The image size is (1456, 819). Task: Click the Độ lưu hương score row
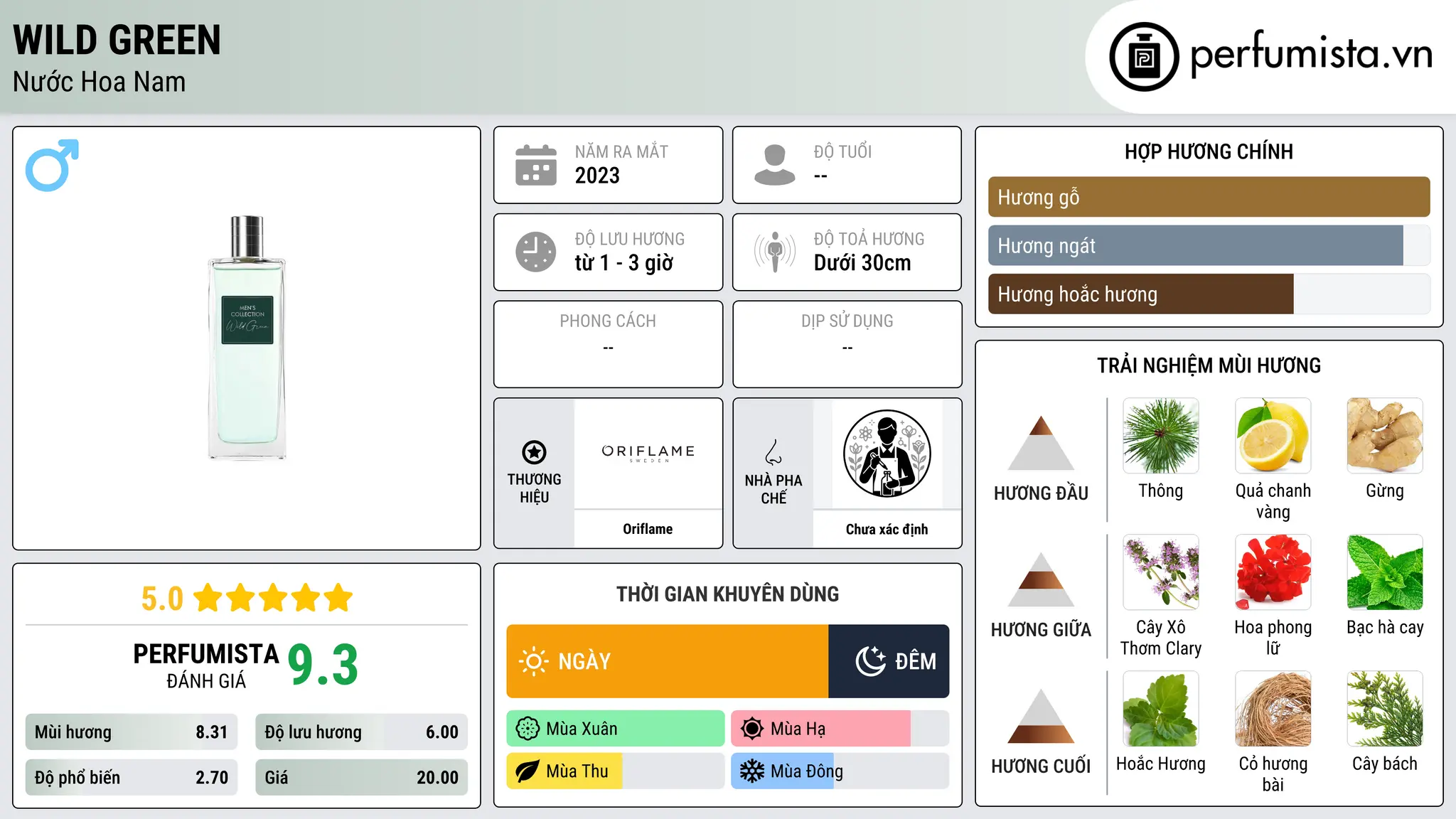[361, 732]
